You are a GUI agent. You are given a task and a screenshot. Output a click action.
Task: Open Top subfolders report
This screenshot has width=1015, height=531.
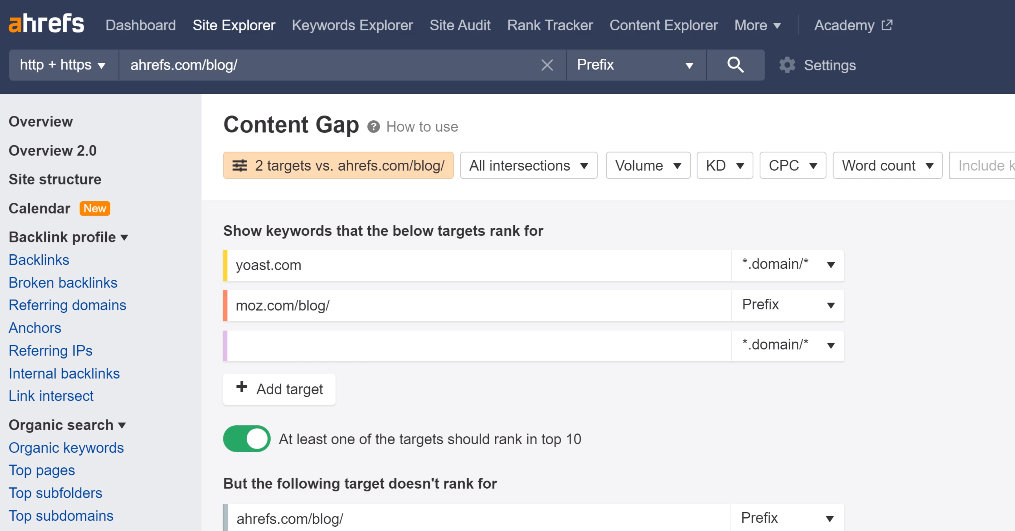point(55,493)
